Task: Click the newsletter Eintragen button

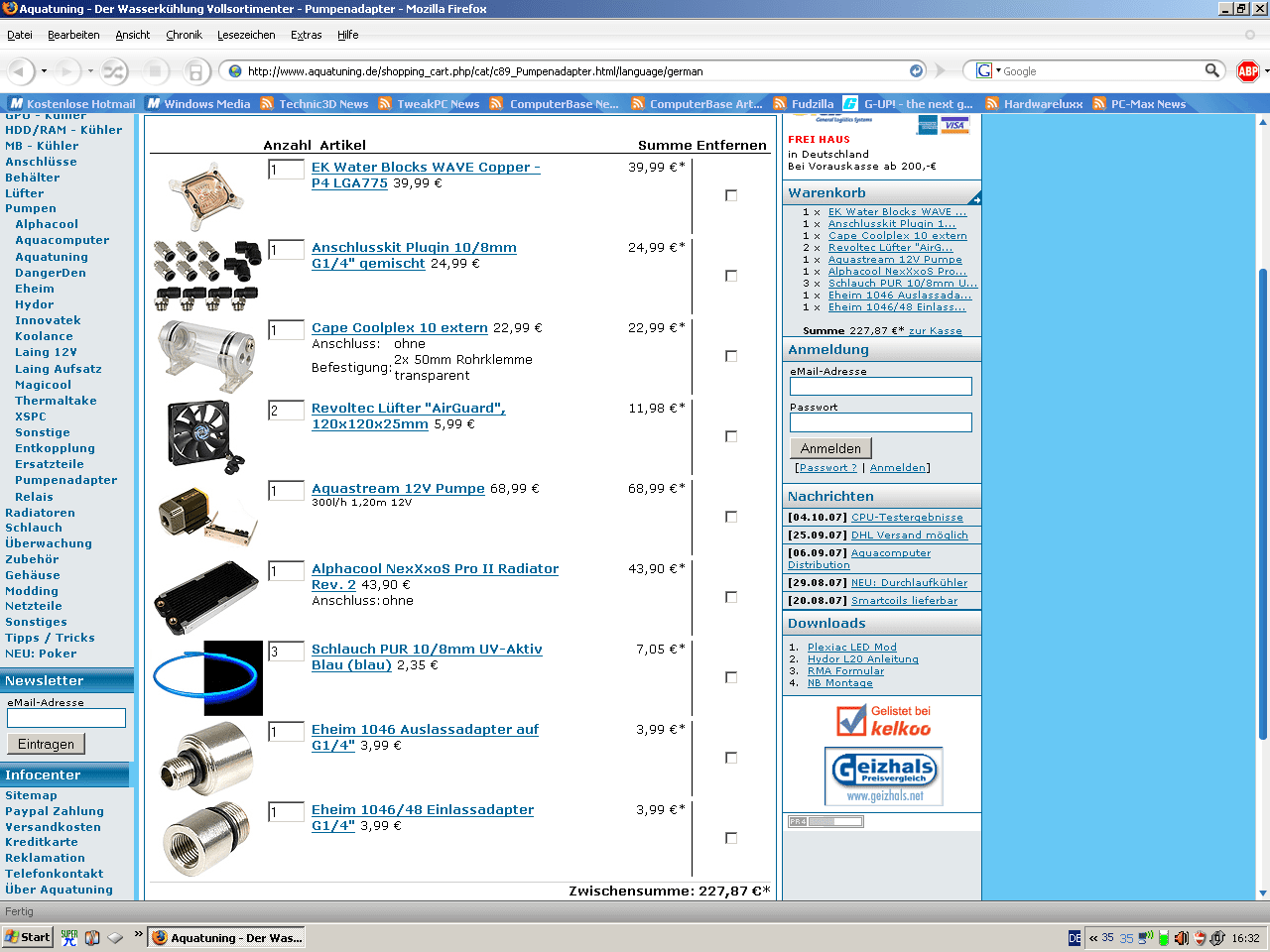Action: pos(46,744)
